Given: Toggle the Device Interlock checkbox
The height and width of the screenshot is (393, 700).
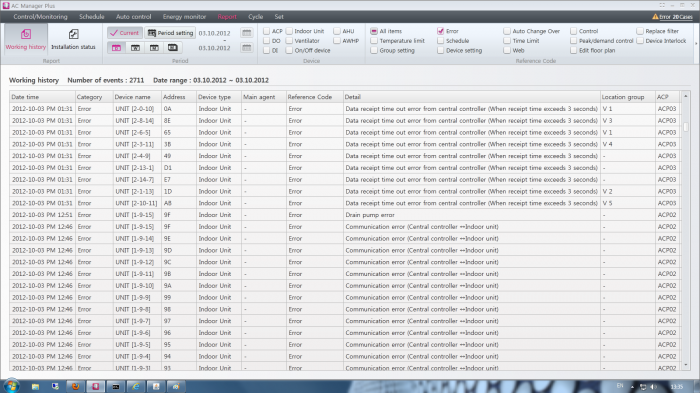Looking at the screenshot, I should coord(640,41).
